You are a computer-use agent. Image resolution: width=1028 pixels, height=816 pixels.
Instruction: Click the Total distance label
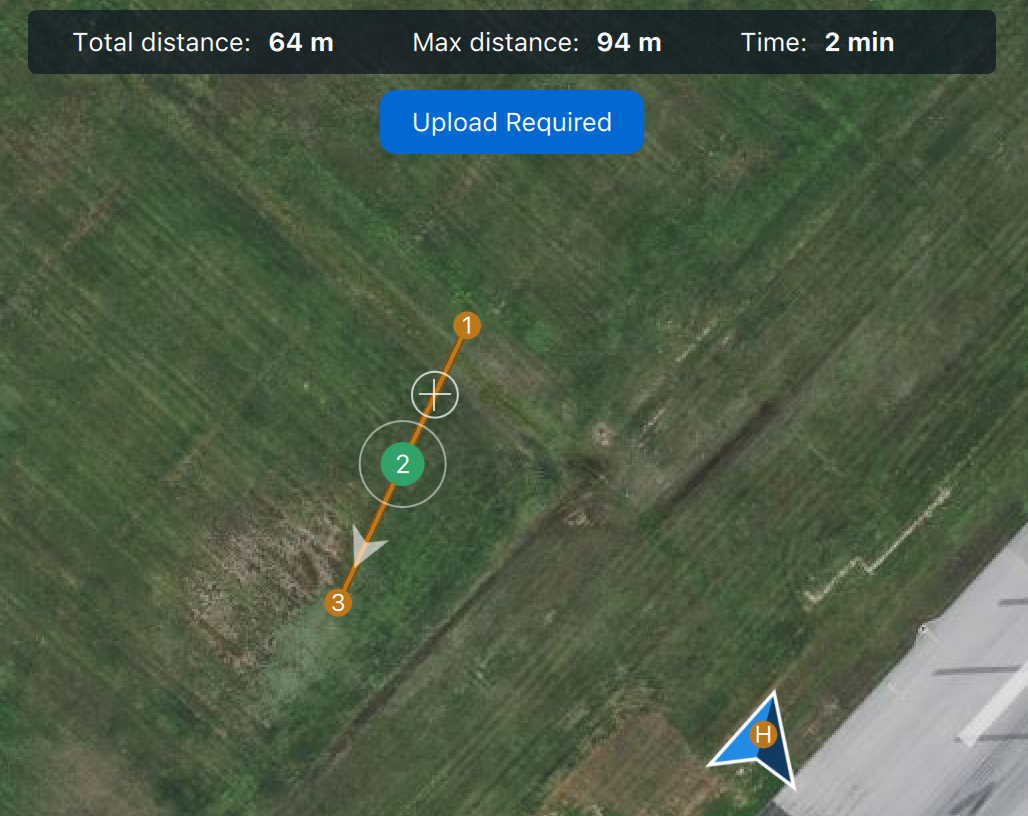161,43
